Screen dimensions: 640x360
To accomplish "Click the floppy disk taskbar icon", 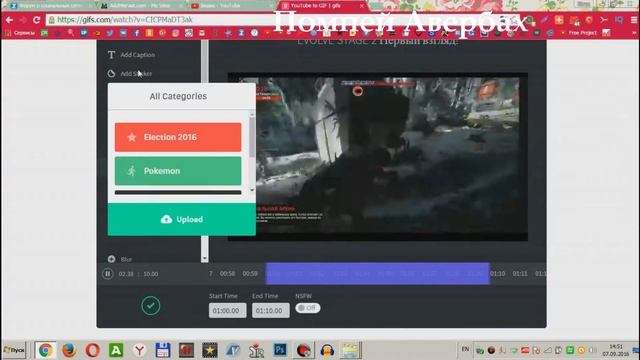I will coord(162,350).
